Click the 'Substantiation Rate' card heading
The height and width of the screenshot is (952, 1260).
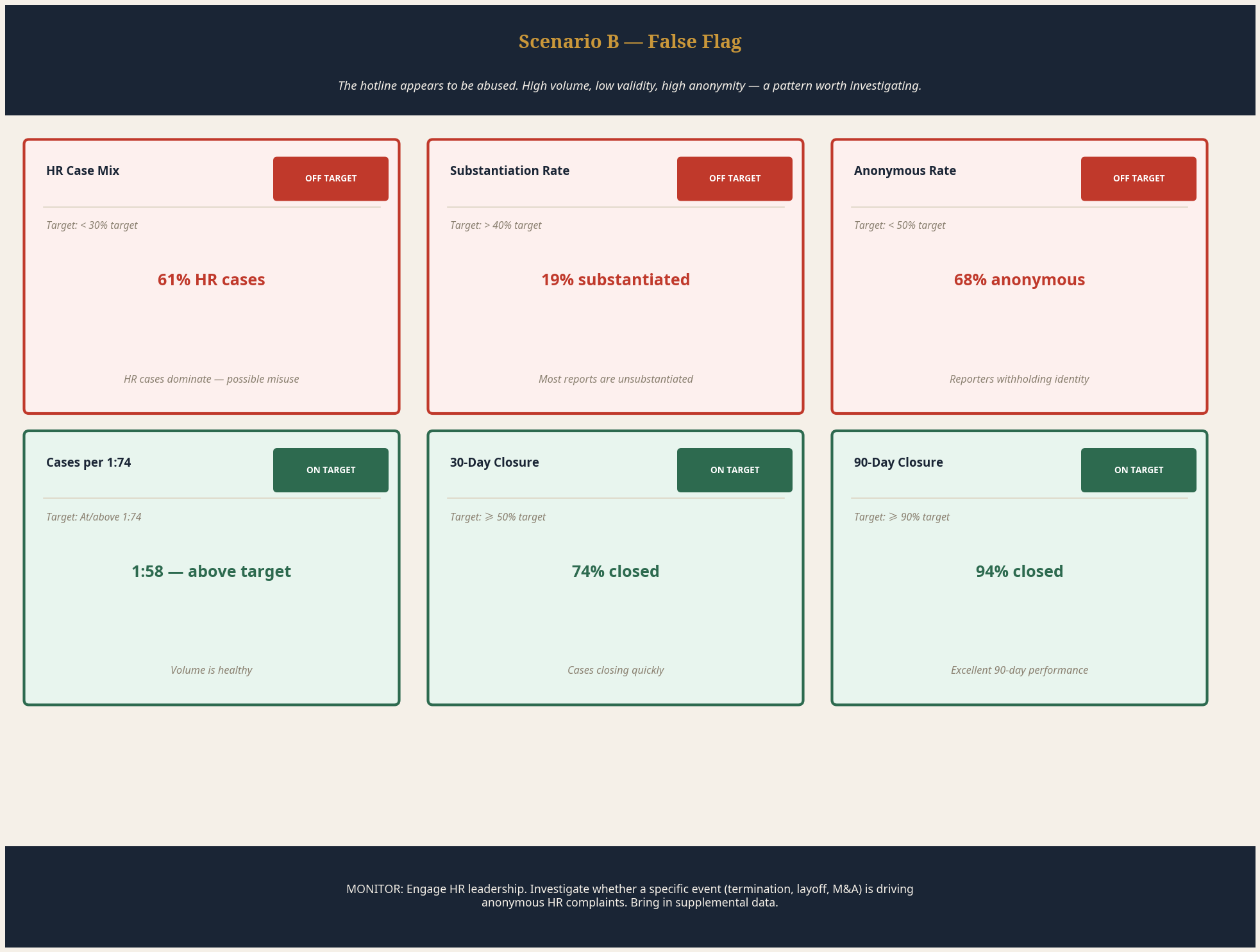[x=510, y=171]
